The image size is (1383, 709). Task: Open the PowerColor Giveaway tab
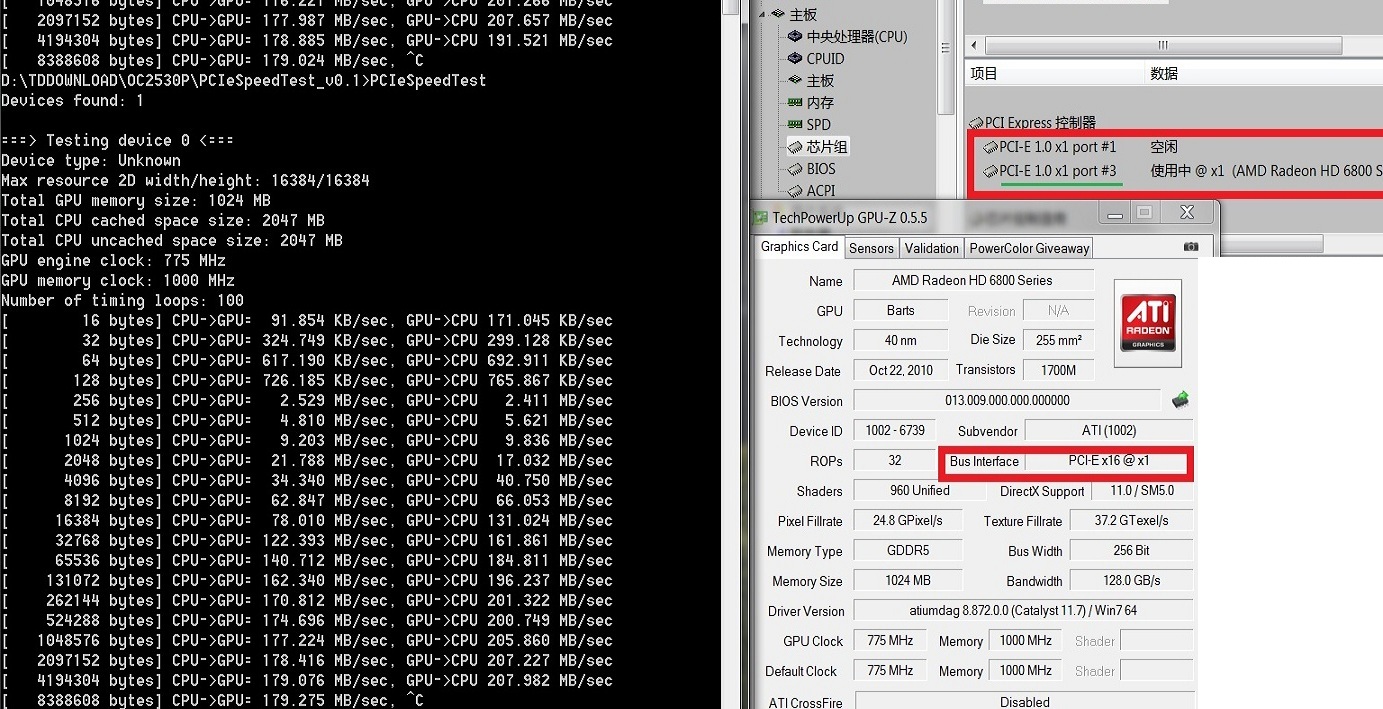[1029, 248]
